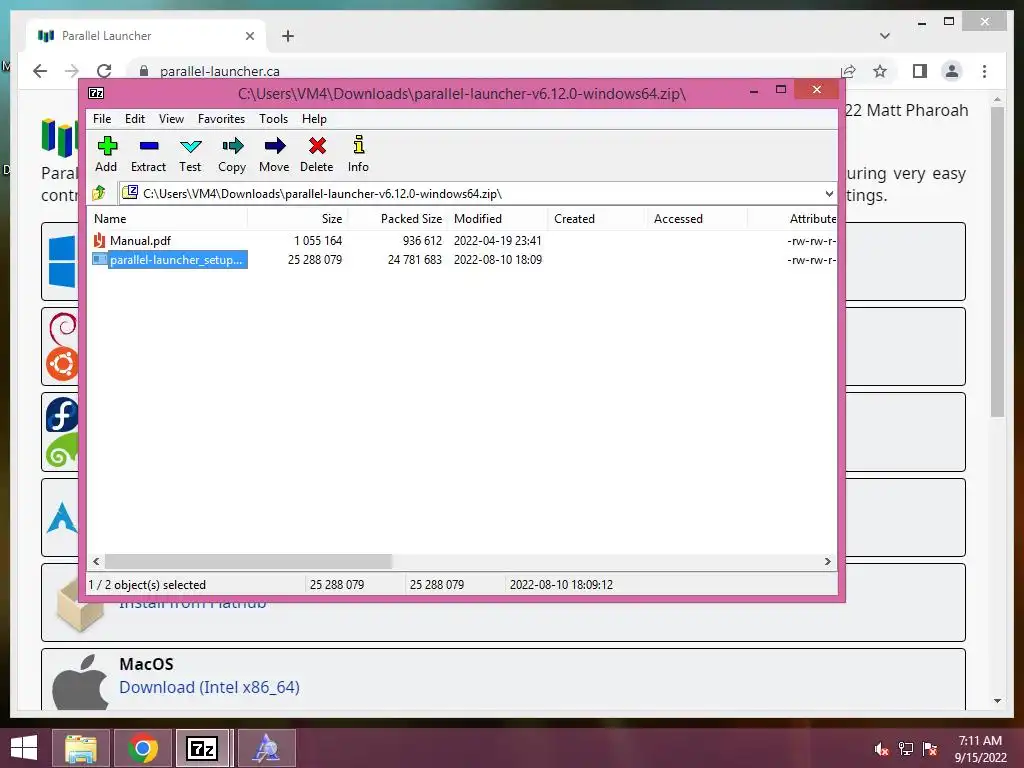Click the 24 781 683 packed size

pos(415,260)
